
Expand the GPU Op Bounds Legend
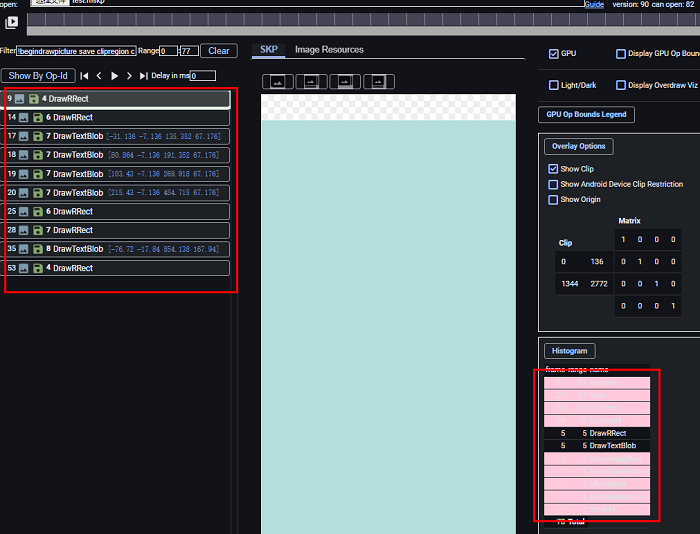pos(586,115)
